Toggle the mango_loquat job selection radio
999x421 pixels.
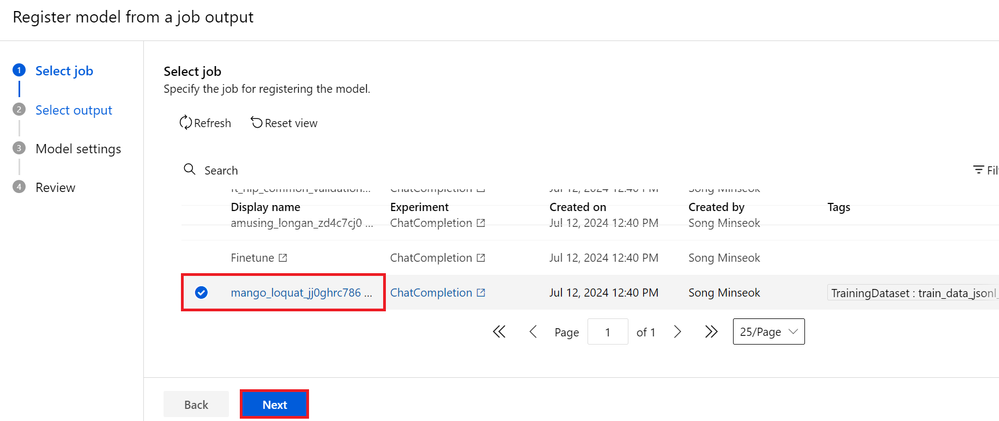coord(201,293)
